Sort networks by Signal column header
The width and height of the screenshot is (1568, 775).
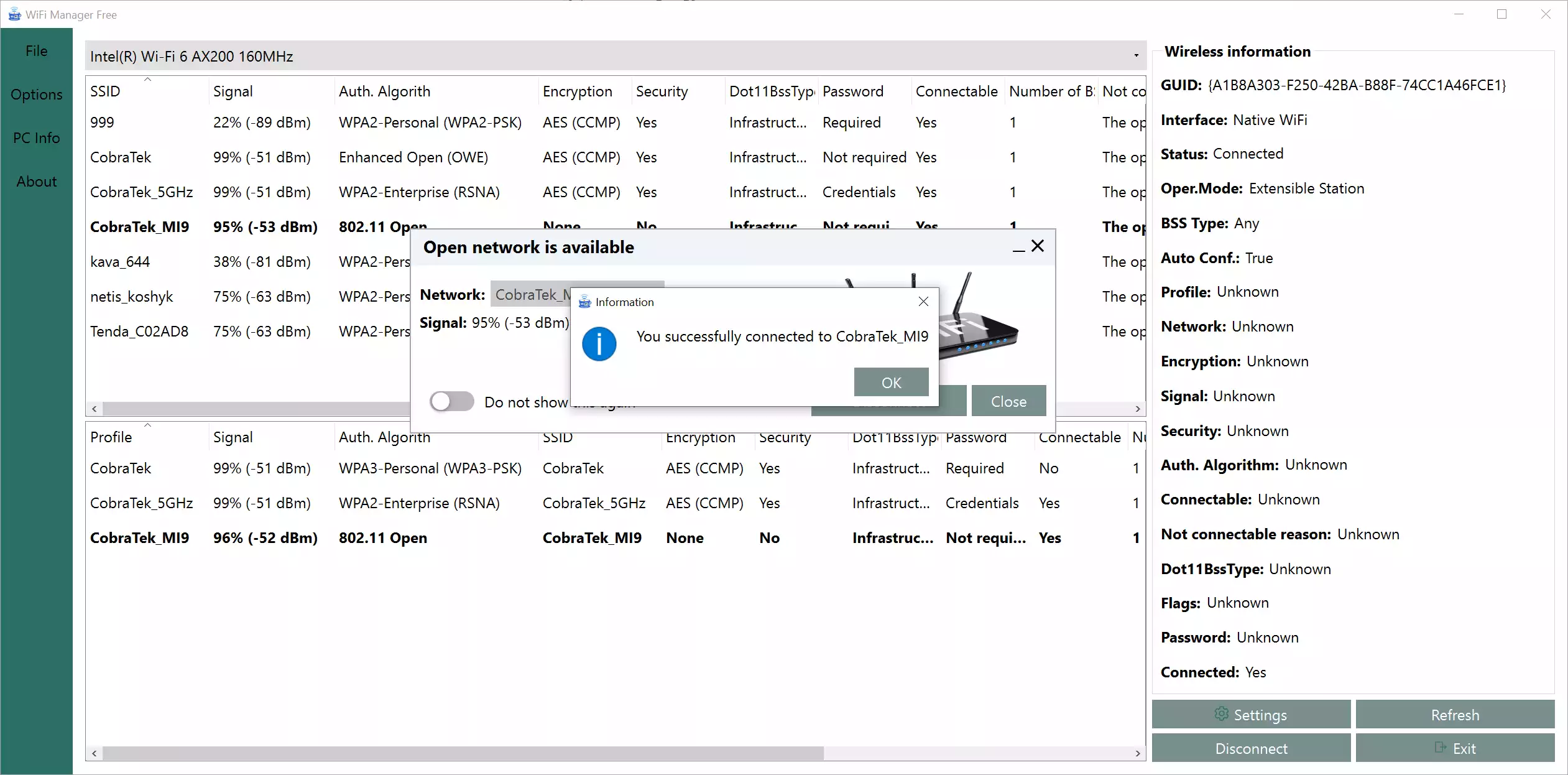pyautogui.click(x=271, y=91)
